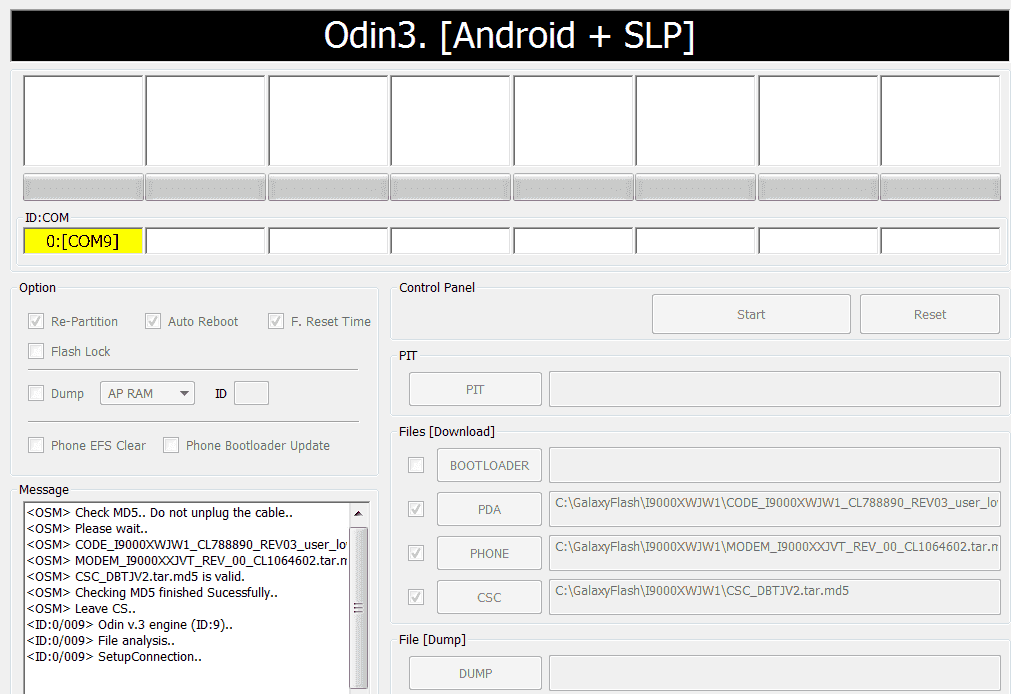
Task: Click the Dump ID input field
Action: click(x=251, y=393)
